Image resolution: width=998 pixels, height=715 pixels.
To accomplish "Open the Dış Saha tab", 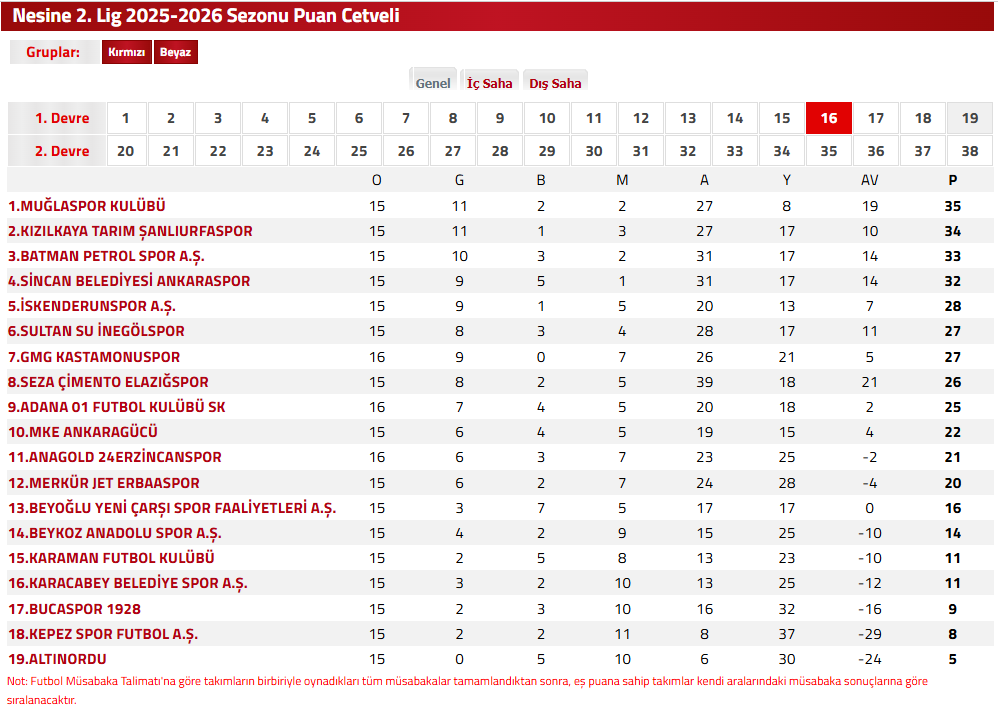I will pyautogui.click(x=555, y=83).
